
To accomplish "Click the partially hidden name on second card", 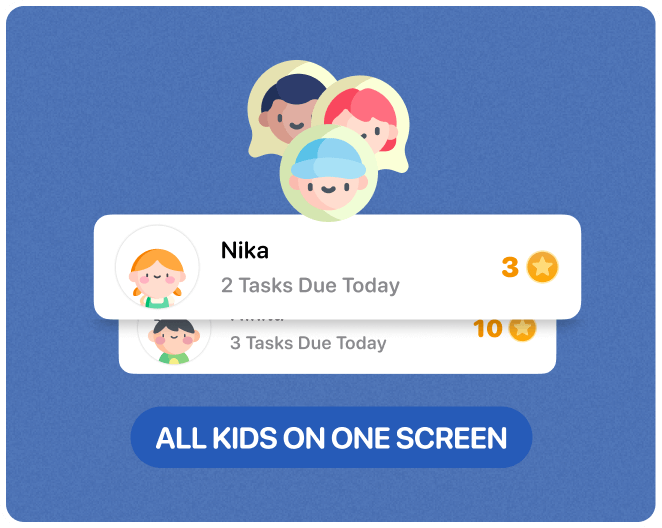I will [x=257, y=321].
